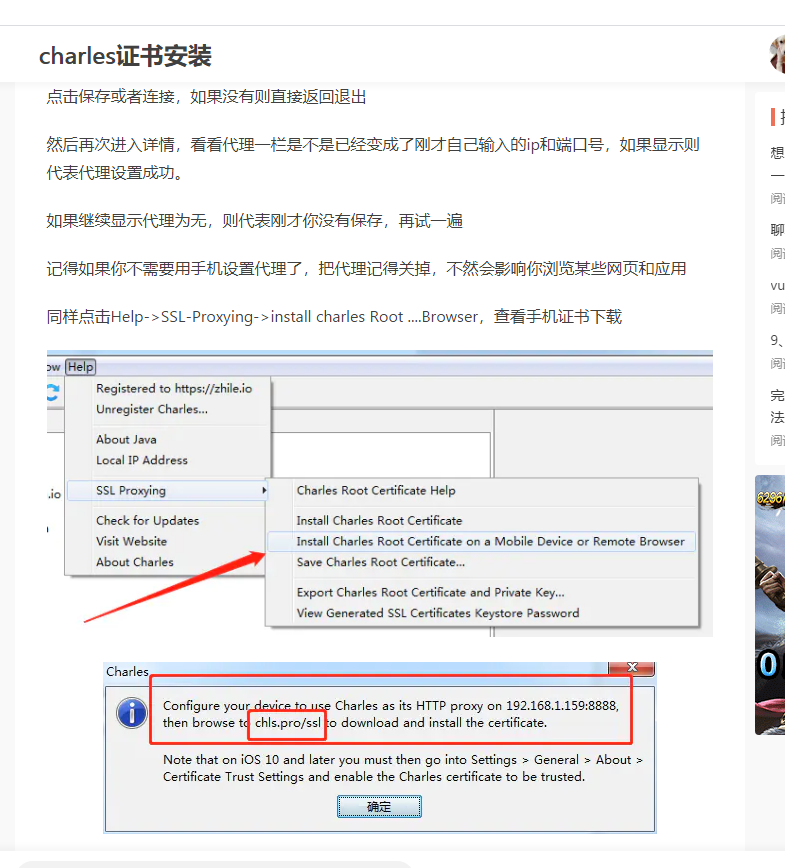Open the Help menu
Screen dimensions: 785x868
(80, 367)
